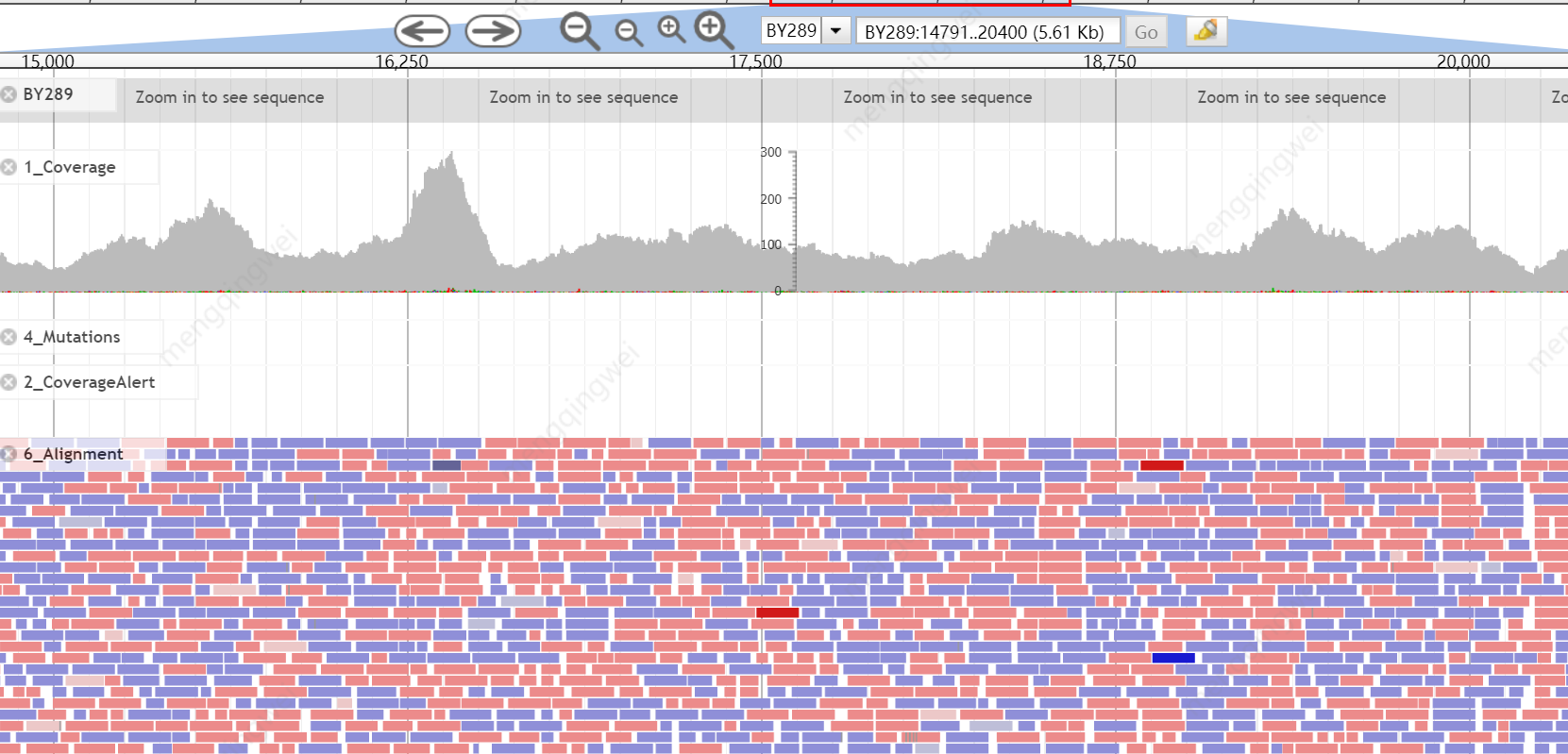Click the large zoom out magnifier

(x=579, y=31)
